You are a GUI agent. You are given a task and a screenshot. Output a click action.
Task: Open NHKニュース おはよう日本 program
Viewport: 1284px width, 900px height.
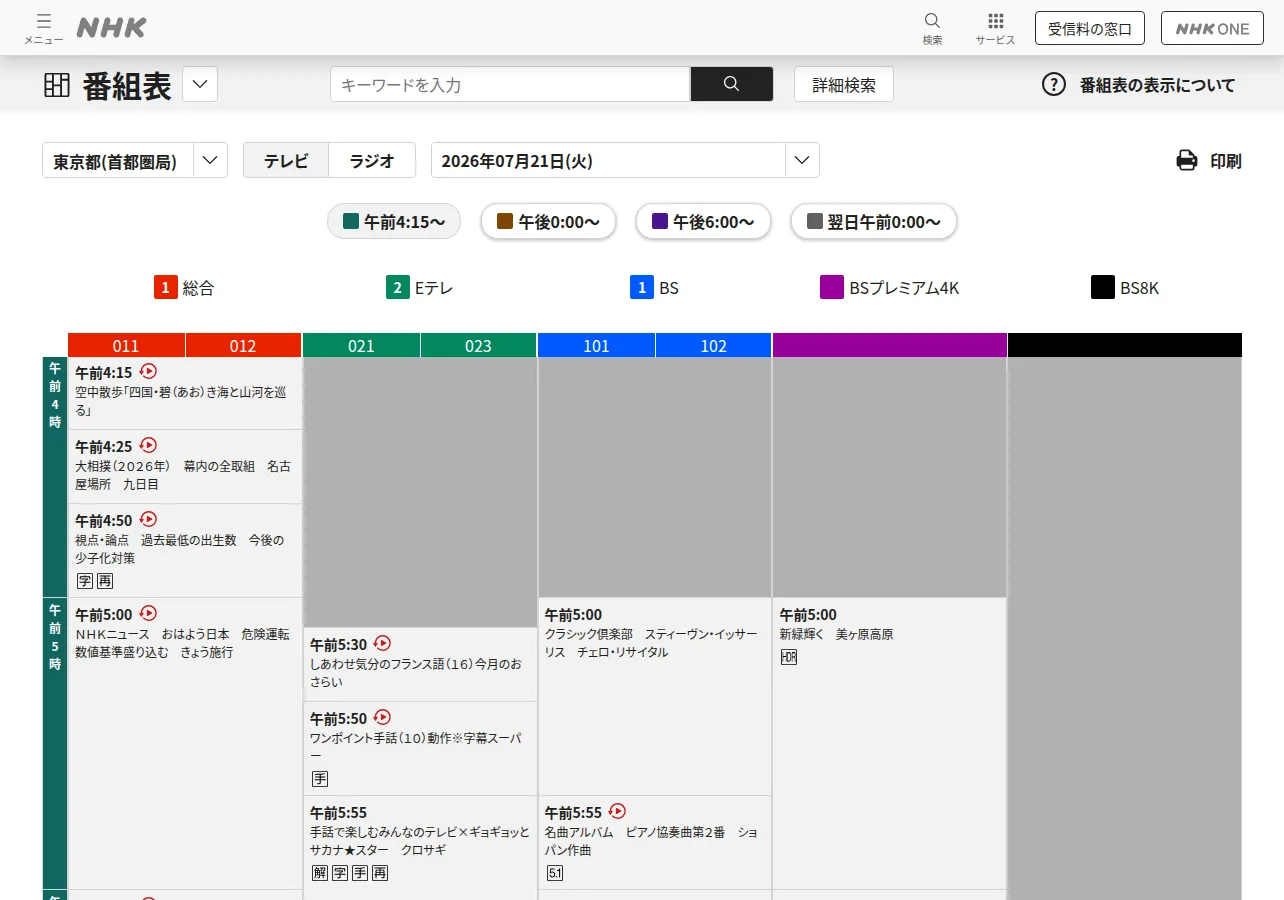(185, 743)
